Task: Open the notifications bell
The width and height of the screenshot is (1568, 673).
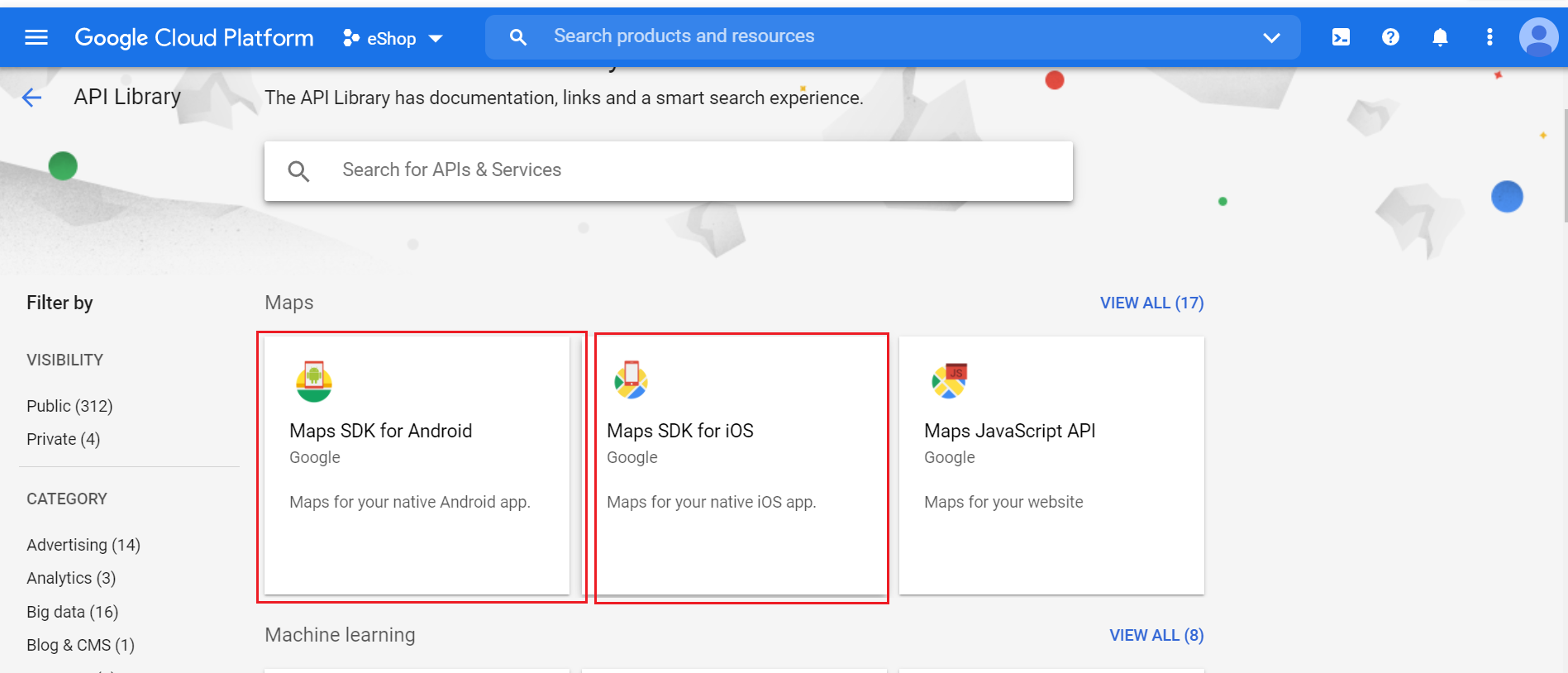Action: pyautogui.click(x=1440, y=37)
